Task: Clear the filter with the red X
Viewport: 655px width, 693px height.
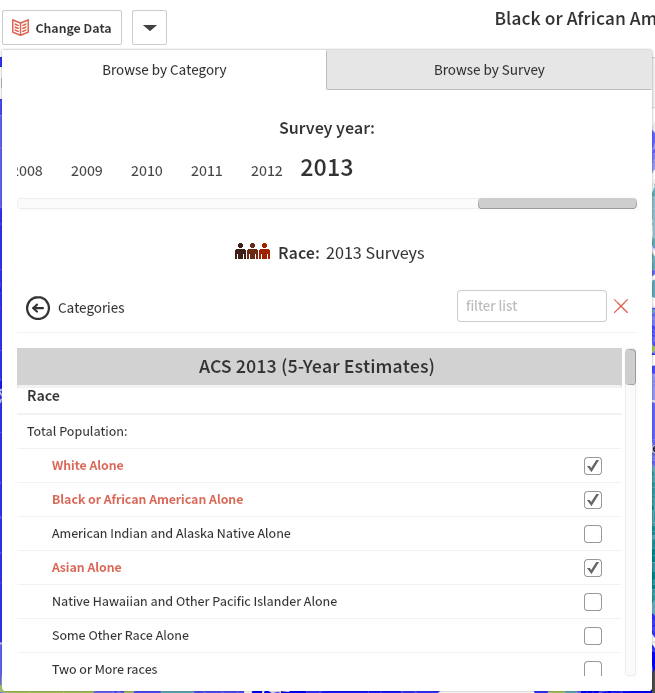Action: pos(621,306)
